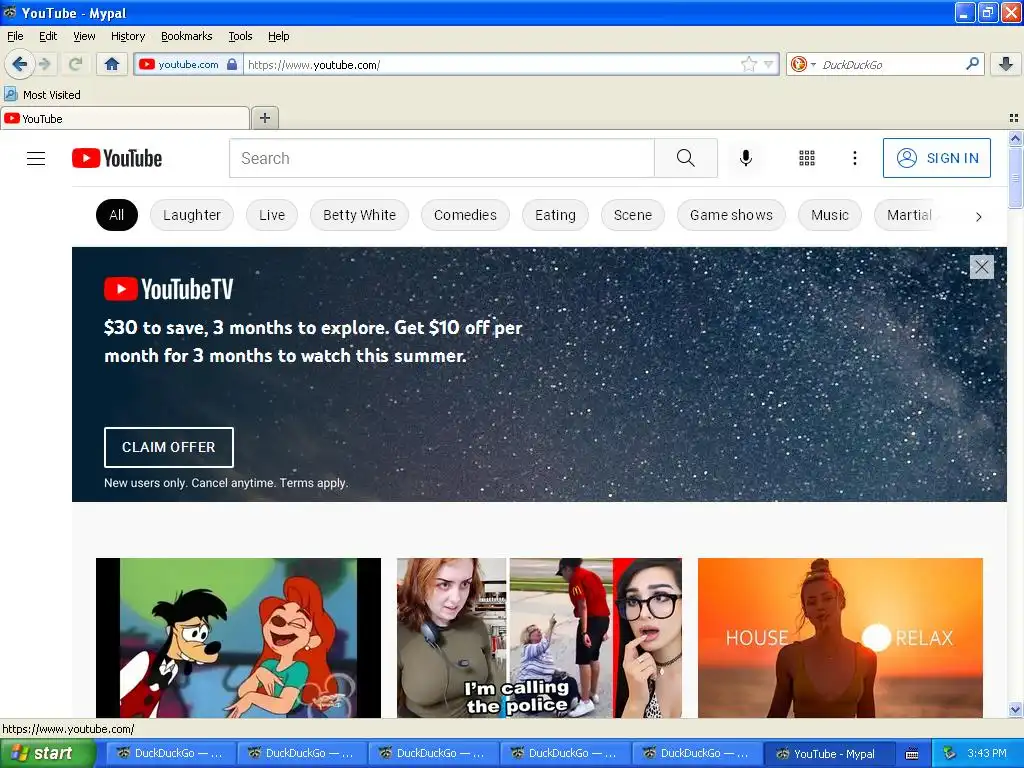Select the Betty White filter chip

coord(359,215)
